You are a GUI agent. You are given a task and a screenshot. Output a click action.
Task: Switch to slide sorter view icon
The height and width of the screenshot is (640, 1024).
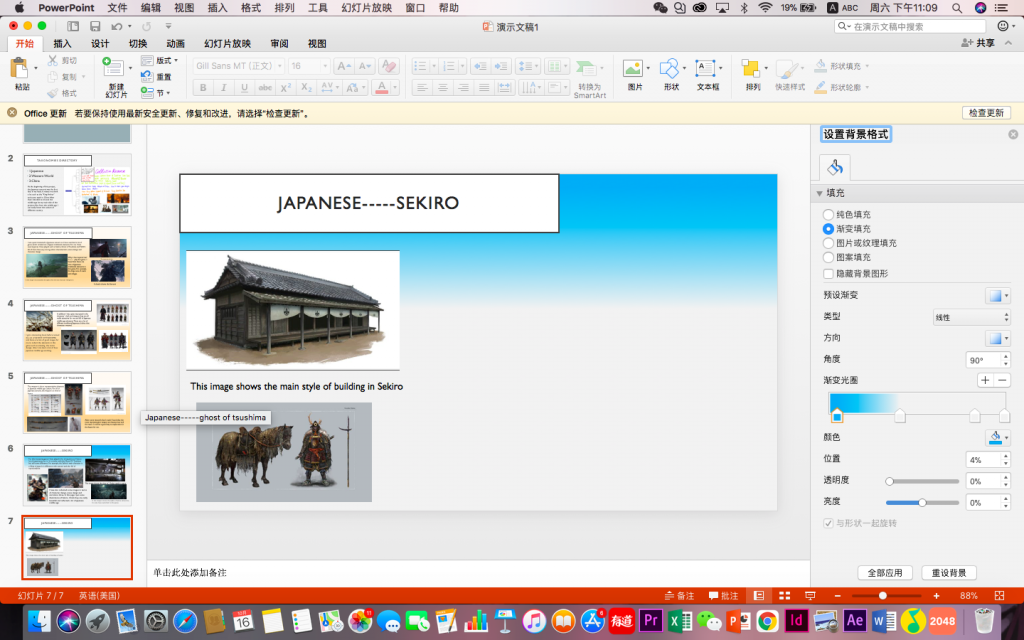(784, 596)
